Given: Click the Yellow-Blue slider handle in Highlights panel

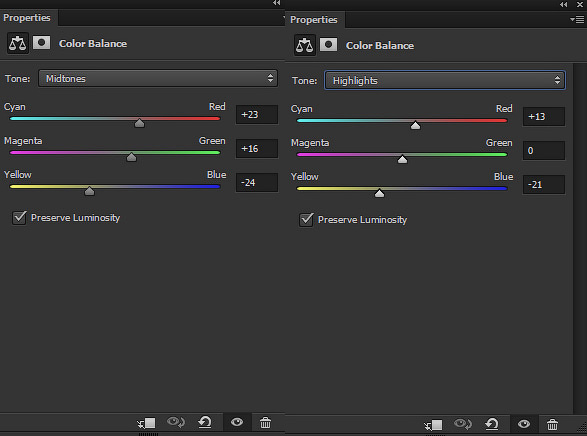Looking at the screenshot, I should (379, 193).
